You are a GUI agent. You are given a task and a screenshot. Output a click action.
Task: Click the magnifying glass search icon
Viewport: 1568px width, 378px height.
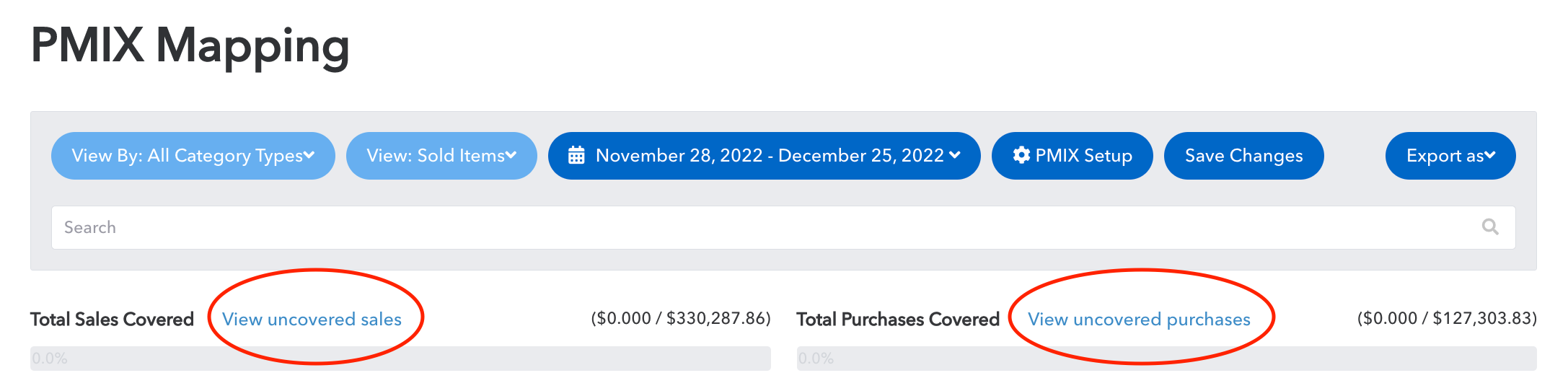click(1490, 227)
